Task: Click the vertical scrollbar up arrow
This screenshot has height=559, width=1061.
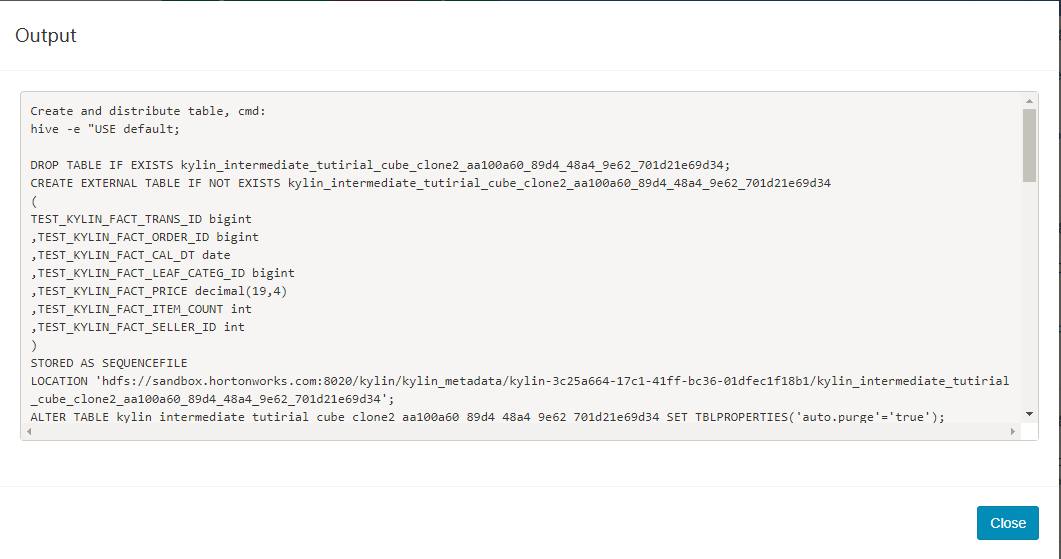Action: point(1029,101)
